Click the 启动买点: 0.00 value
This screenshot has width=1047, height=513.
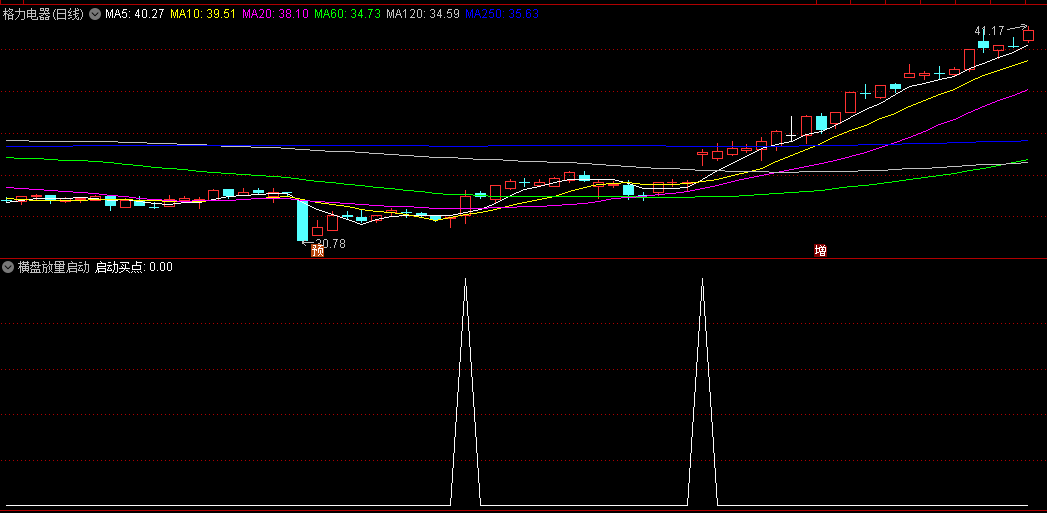[x=134, y=267]
